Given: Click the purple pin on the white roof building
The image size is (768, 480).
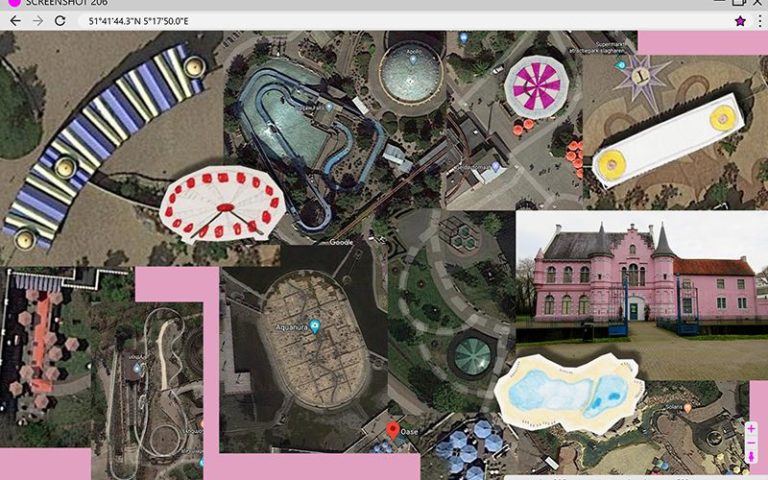Looking at the screenshot, I should point(495,167).
